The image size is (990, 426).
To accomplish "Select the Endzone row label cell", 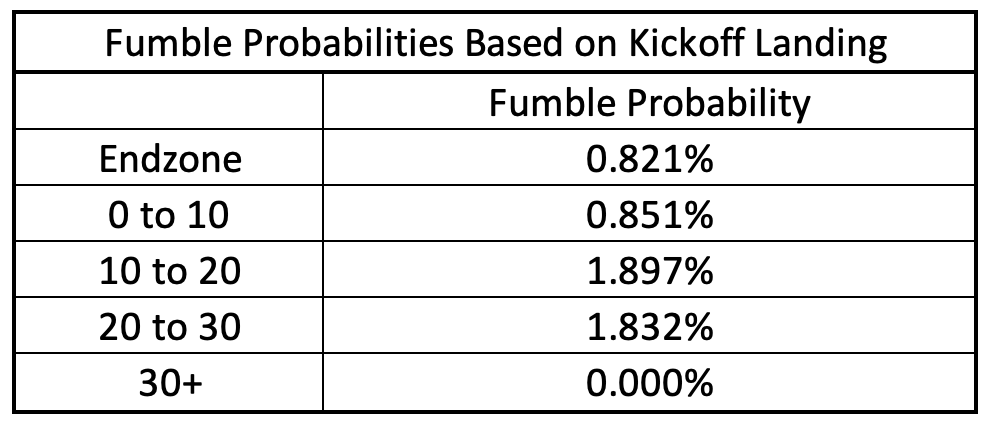I will [169, 157].
